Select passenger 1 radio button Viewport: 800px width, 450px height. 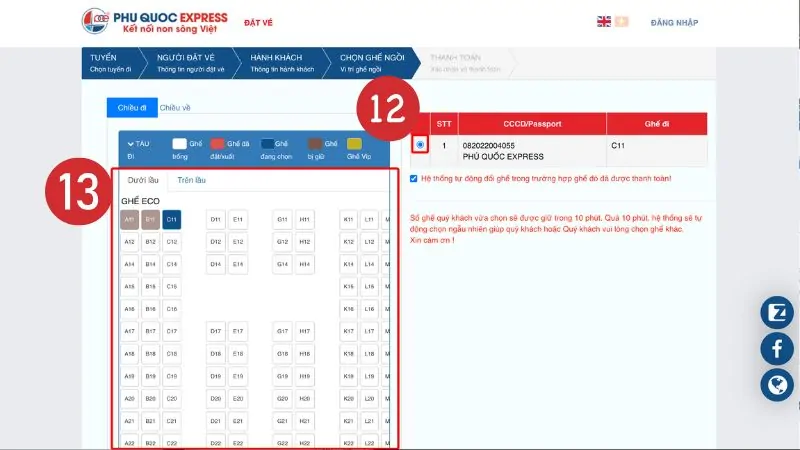420,145
